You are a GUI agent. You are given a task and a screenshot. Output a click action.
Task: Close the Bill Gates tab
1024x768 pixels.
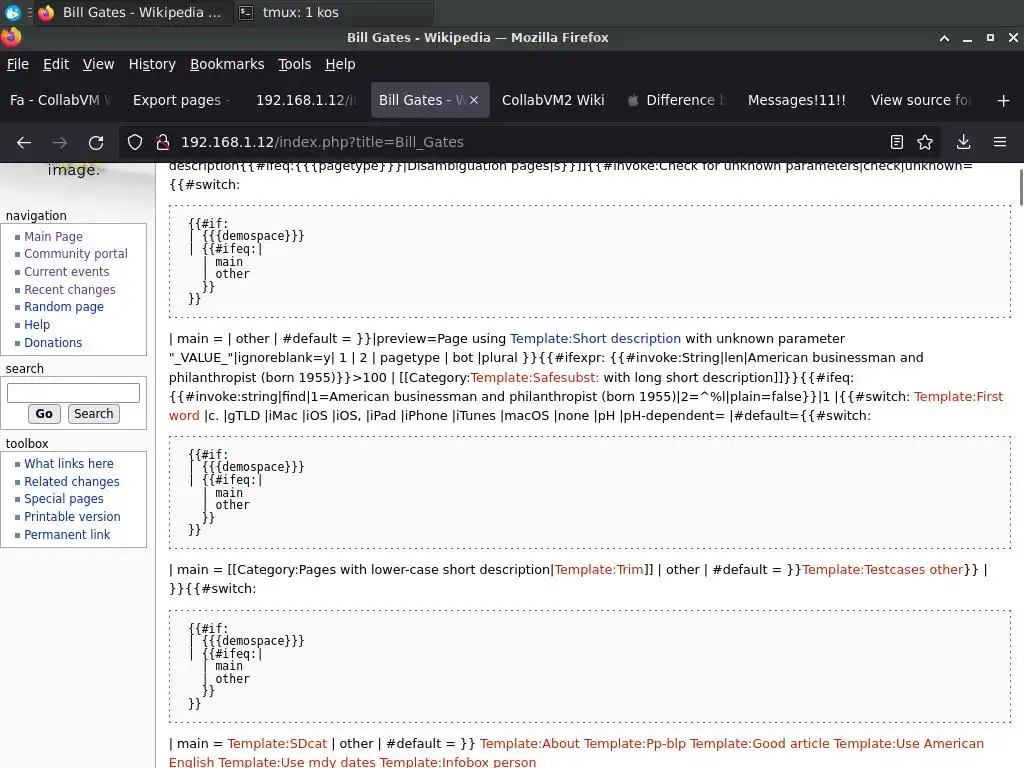474,100
